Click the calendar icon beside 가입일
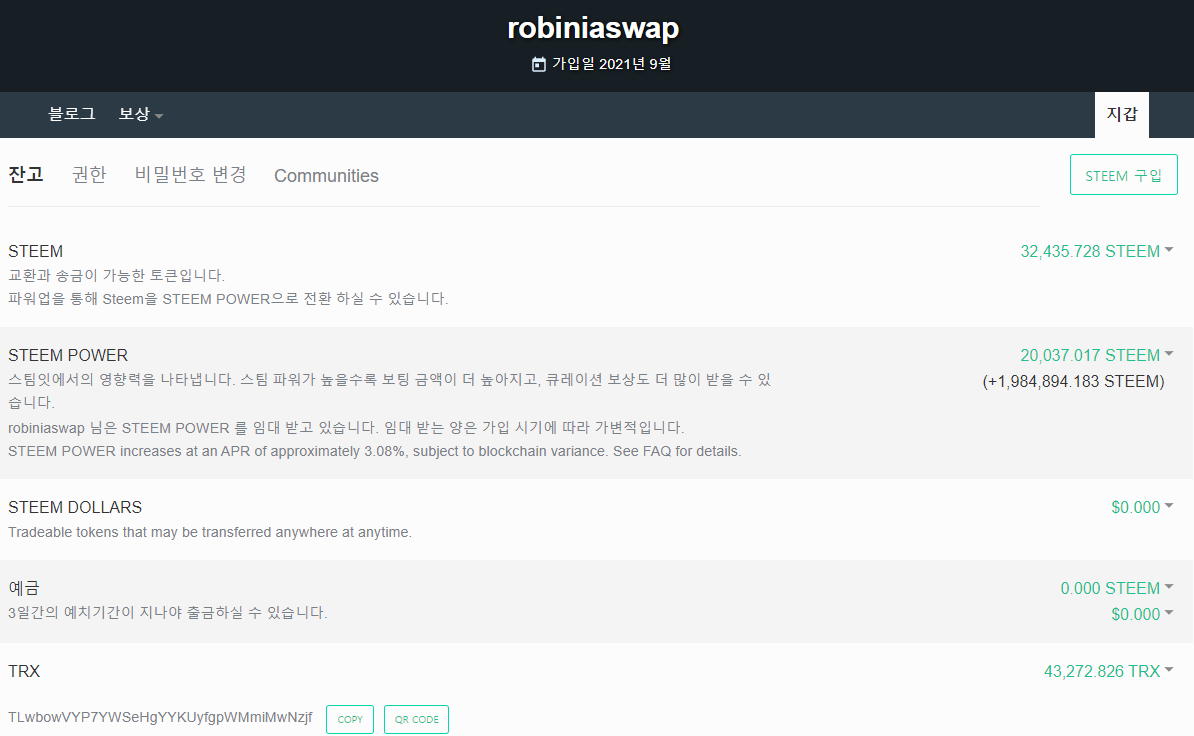The width and height of the screenshot is (1194, 736). pos(538,65)
